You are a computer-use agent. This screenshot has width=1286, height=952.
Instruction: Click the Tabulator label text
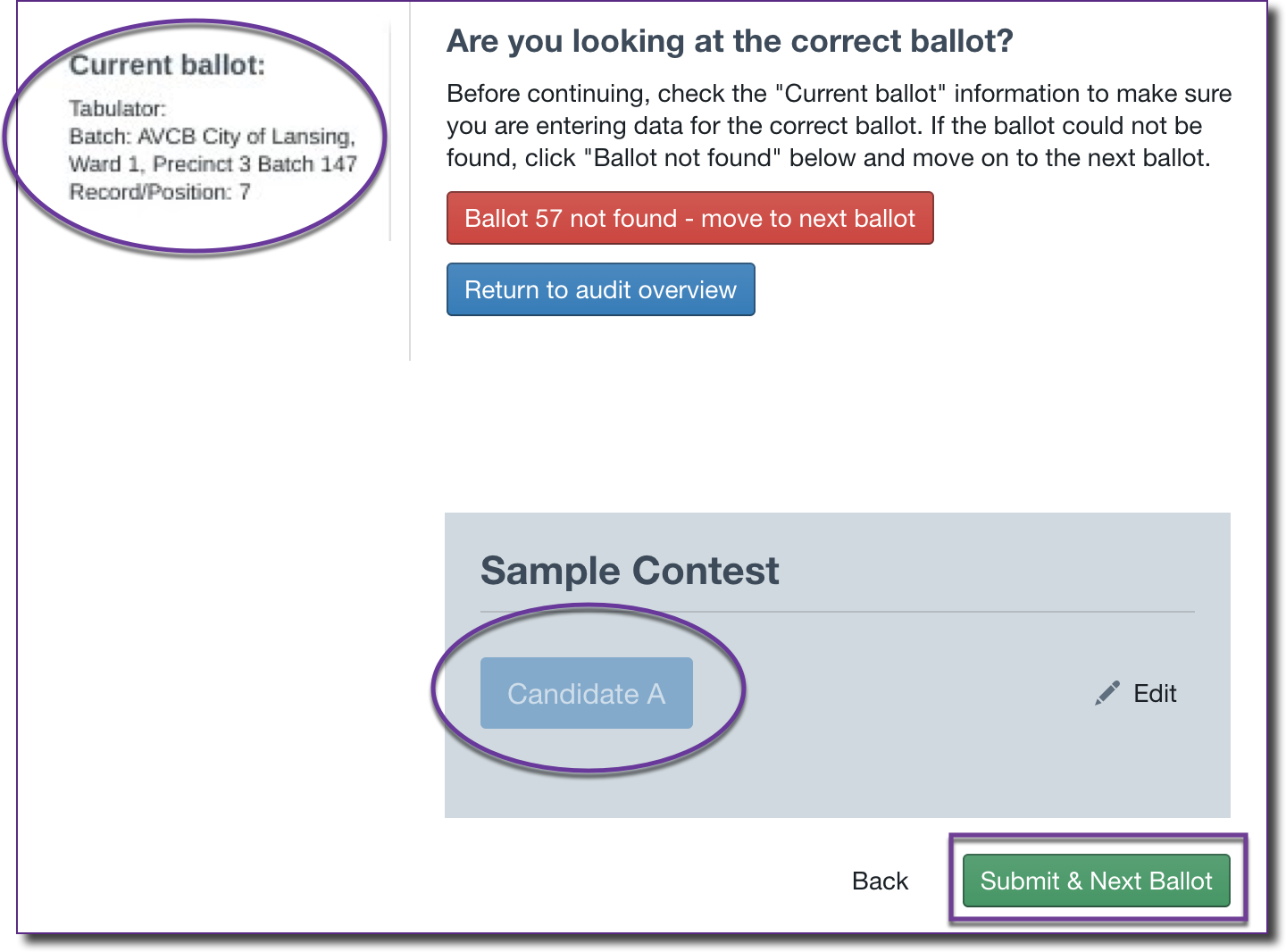(x=118, y=109)
